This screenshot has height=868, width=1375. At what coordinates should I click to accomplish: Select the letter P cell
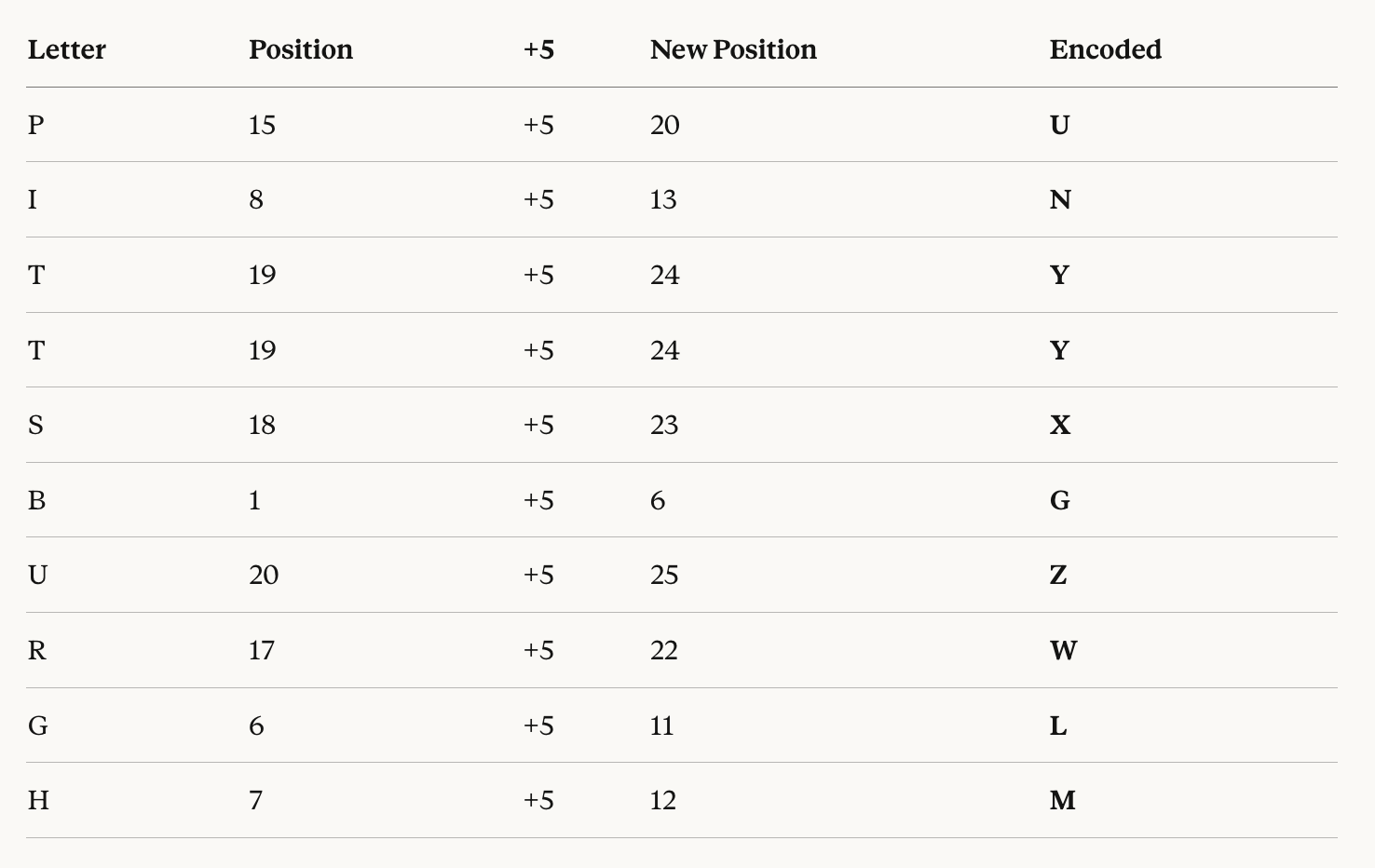[x=35, y=125]
